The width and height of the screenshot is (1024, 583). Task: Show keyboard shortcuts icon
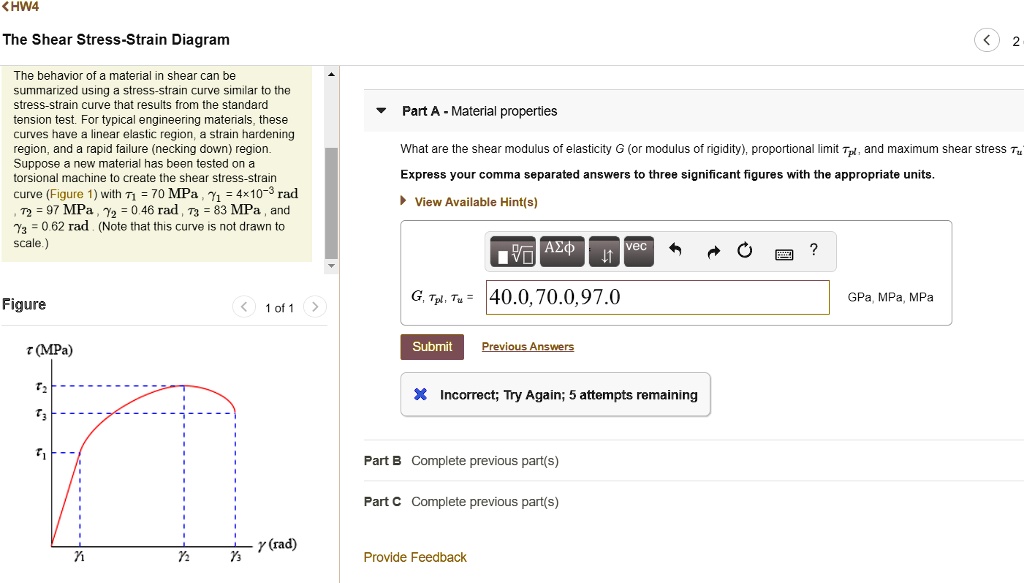784,253
